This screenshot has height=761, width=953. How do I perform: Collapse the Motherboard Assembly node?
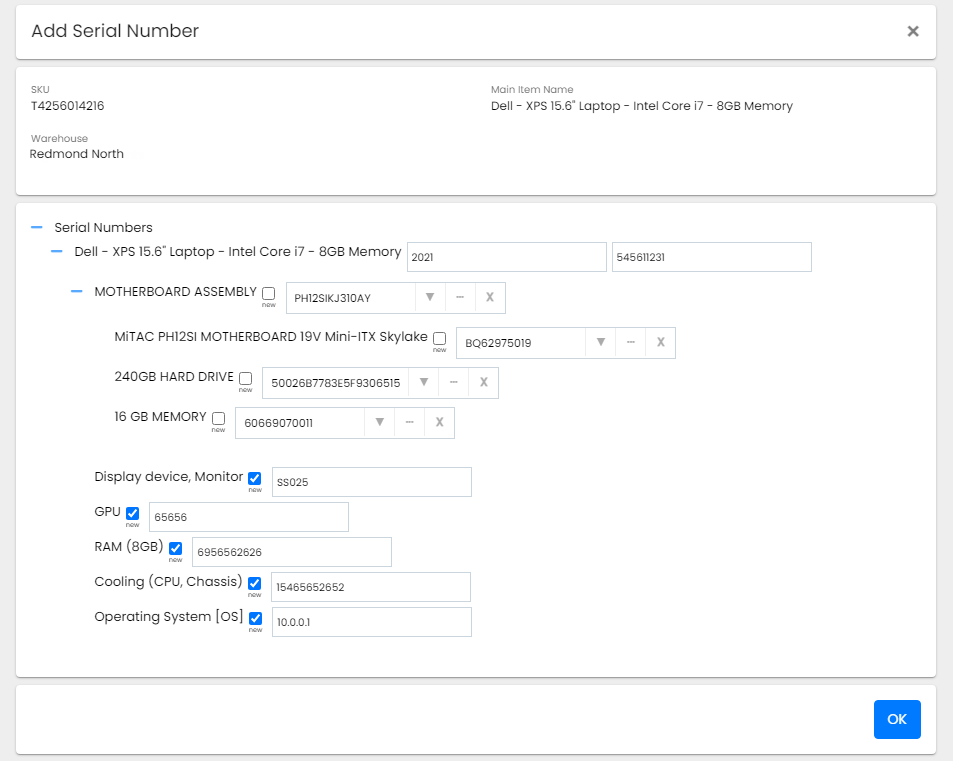(77, 292)
